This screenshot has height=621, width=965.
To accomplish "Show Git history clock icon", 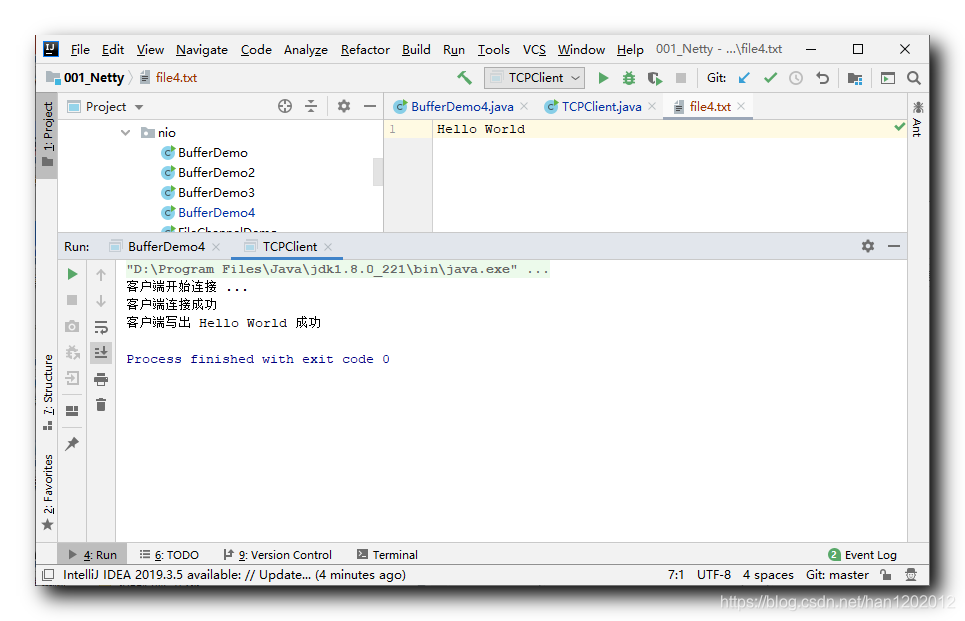I will pyautogui.click(x=796, y=78).
